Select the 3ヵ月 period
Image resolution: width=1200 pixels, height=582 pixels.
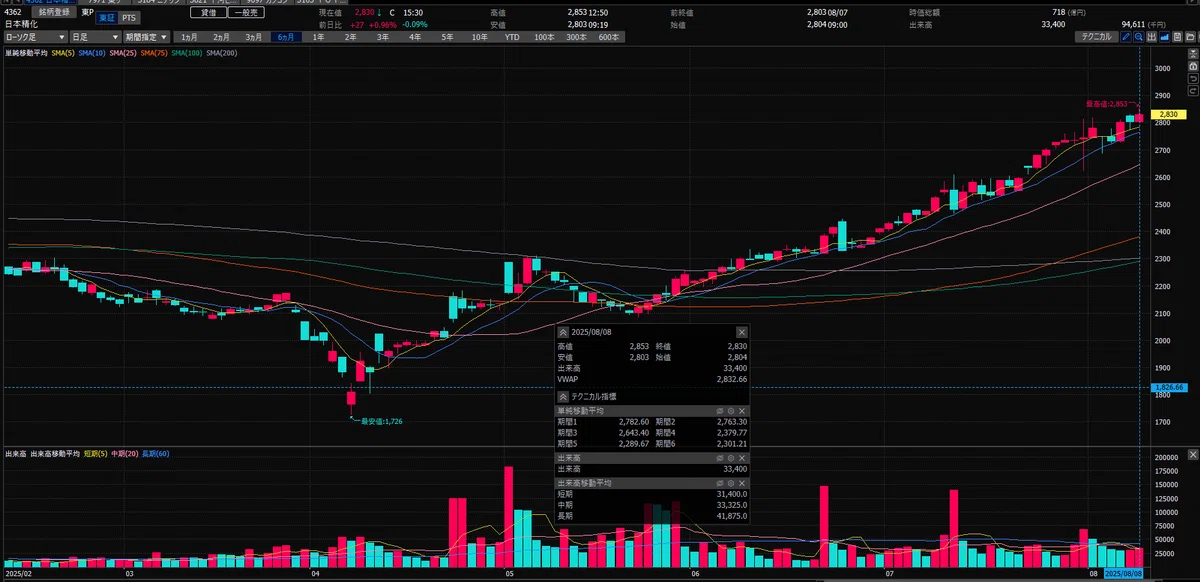253,37
